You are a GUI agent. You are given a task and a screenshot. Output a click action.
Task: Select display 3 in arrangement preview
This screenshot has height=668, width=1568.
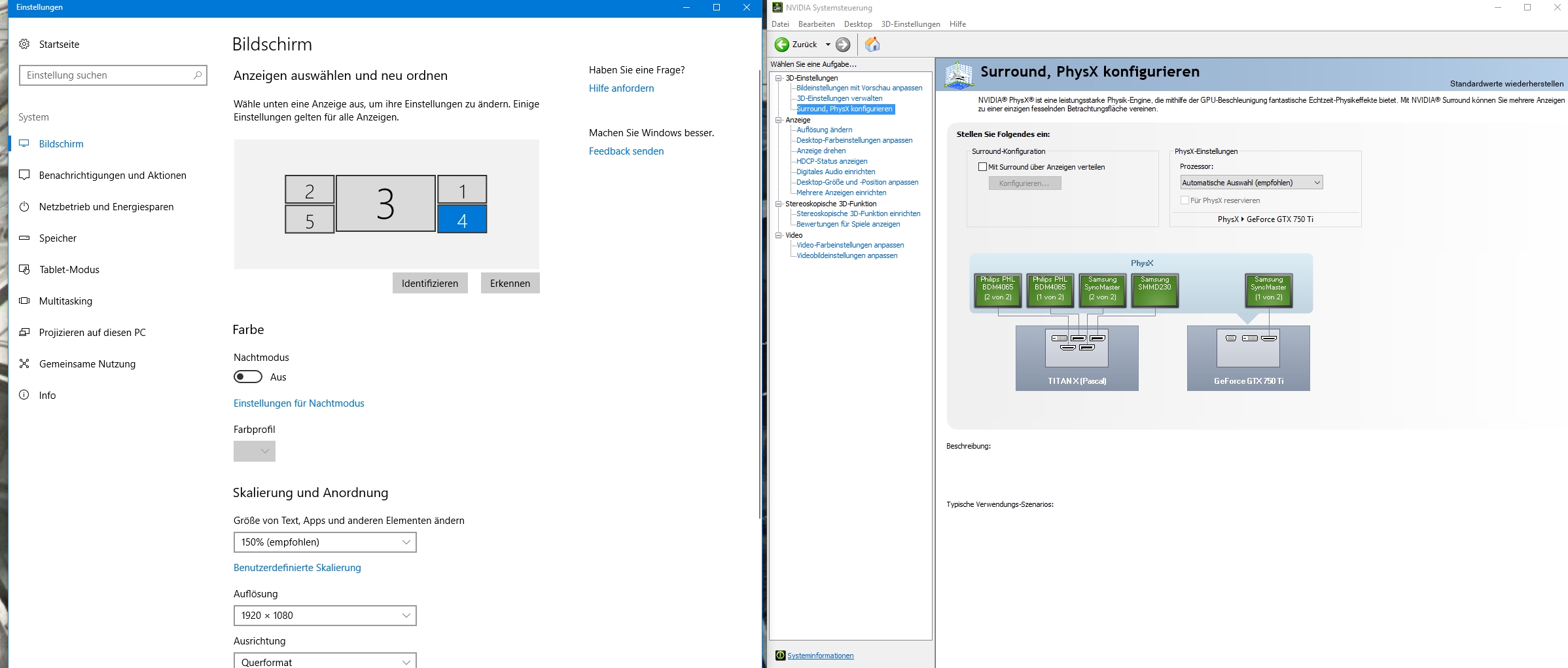point(386,203)
